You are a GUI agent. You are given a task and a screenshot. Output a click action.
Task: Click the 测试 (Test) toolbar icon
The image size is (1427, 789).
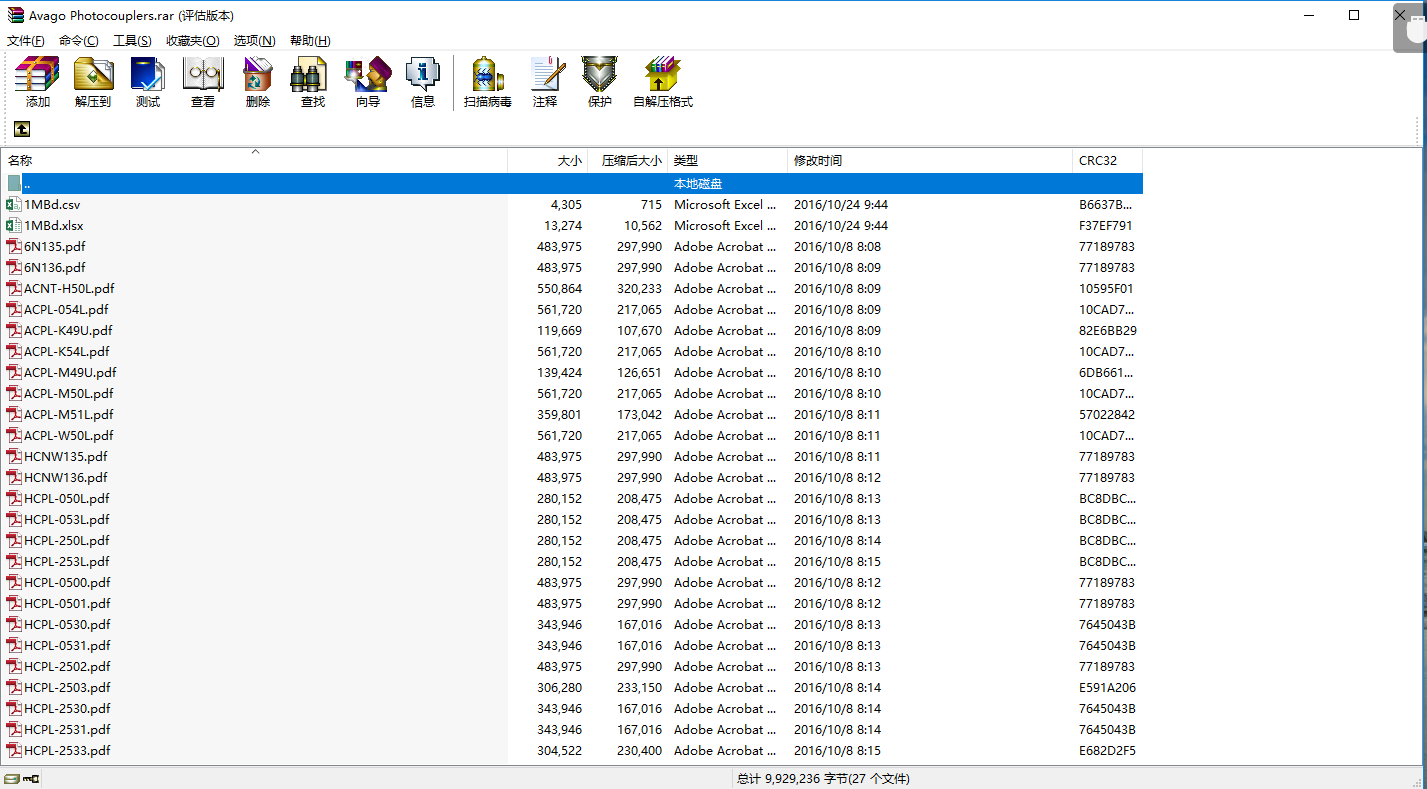148,75
